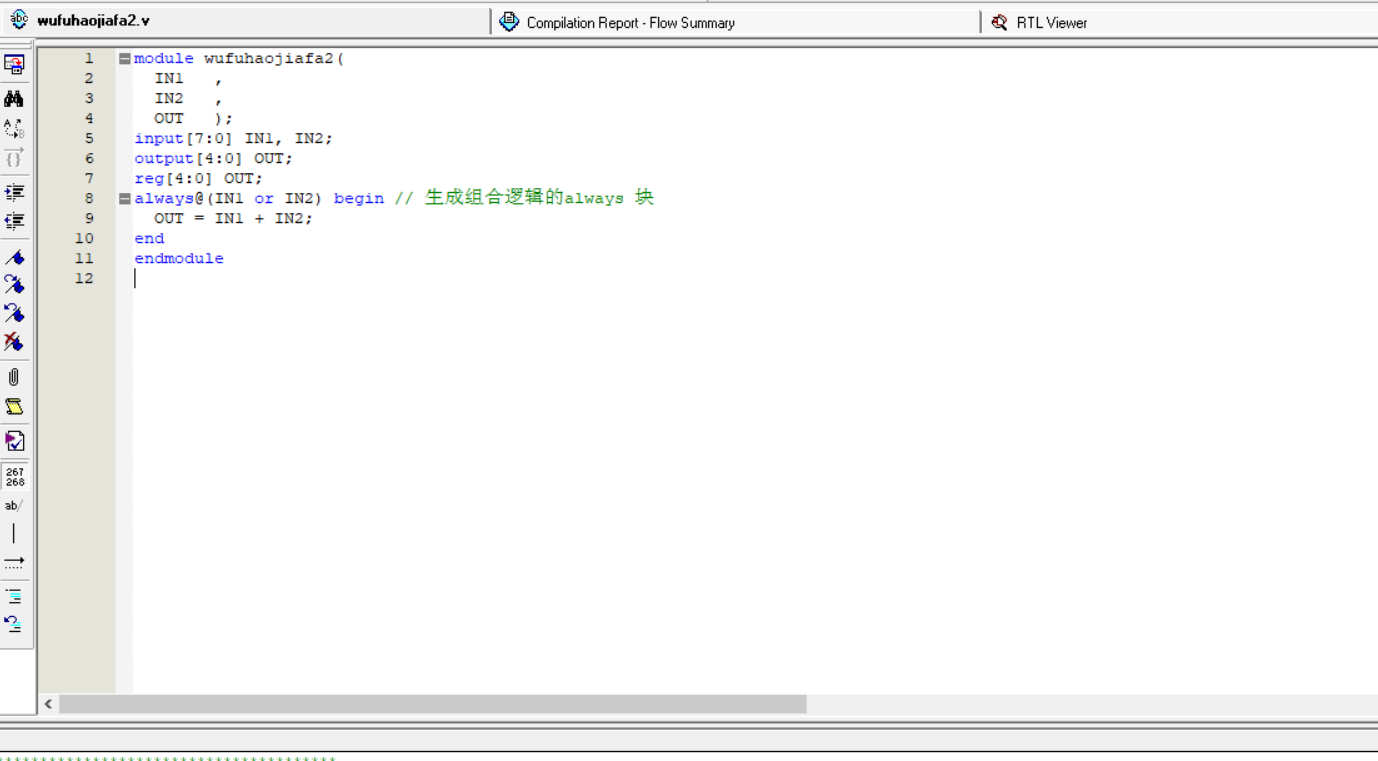Viewport: 1378px width, 761px height.
Task: Toggle line numbers with the 267/268 icon
Action: [x=14, y=476]
